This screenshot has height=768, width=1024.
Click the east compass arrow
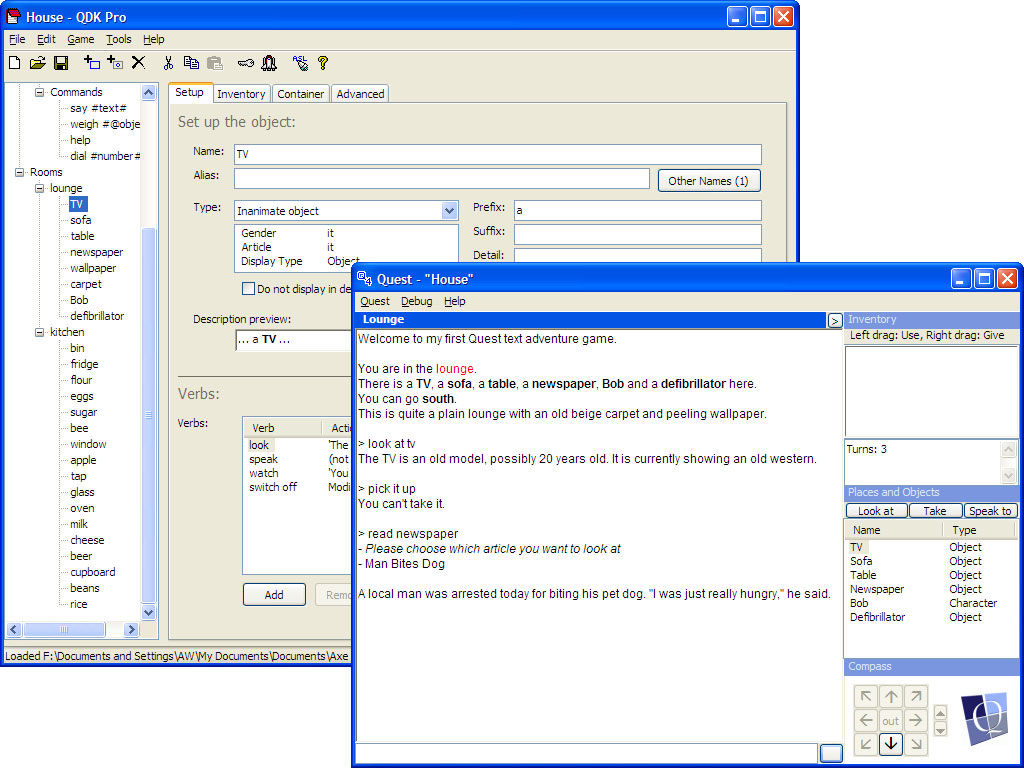(x=916, y=720)
